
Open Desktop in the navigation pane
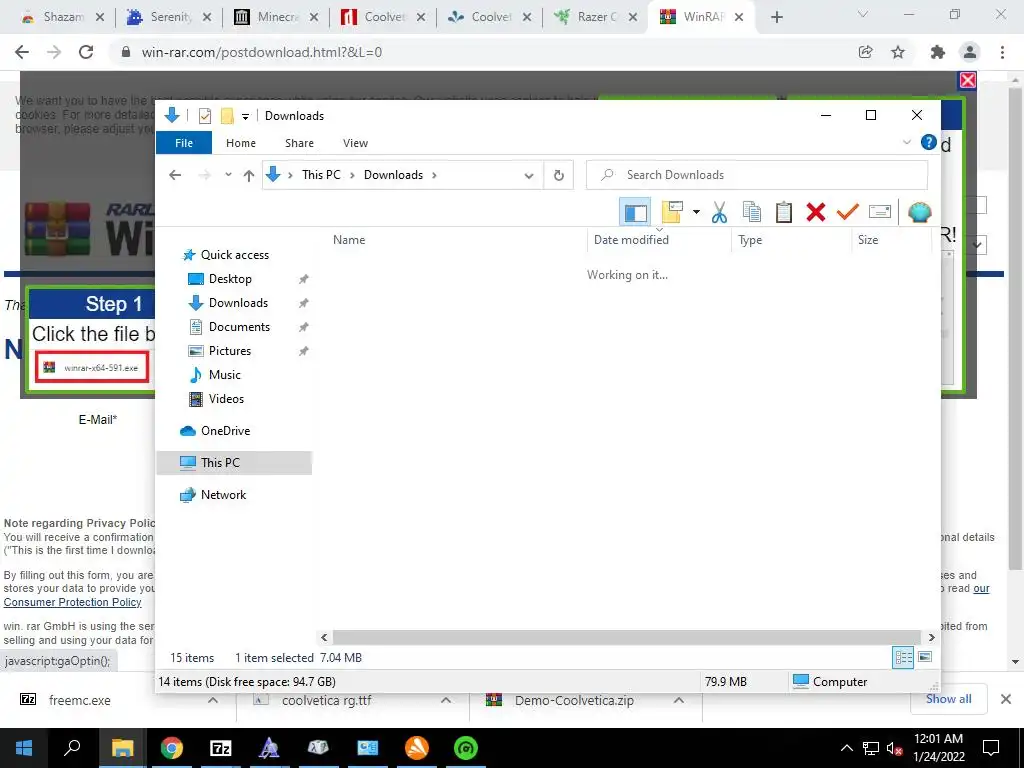tap(230, 279)
